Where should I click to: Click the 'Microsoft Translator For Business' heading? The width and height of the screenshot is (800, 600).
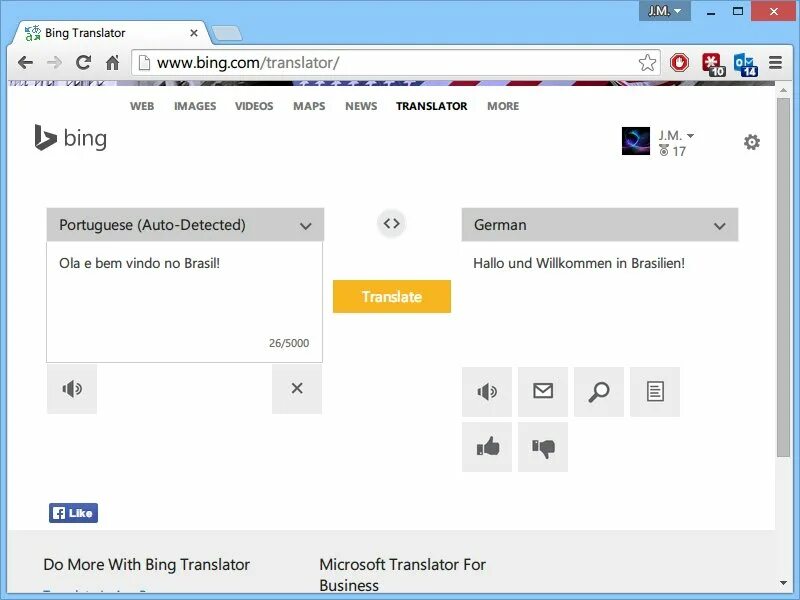(403, 574)
